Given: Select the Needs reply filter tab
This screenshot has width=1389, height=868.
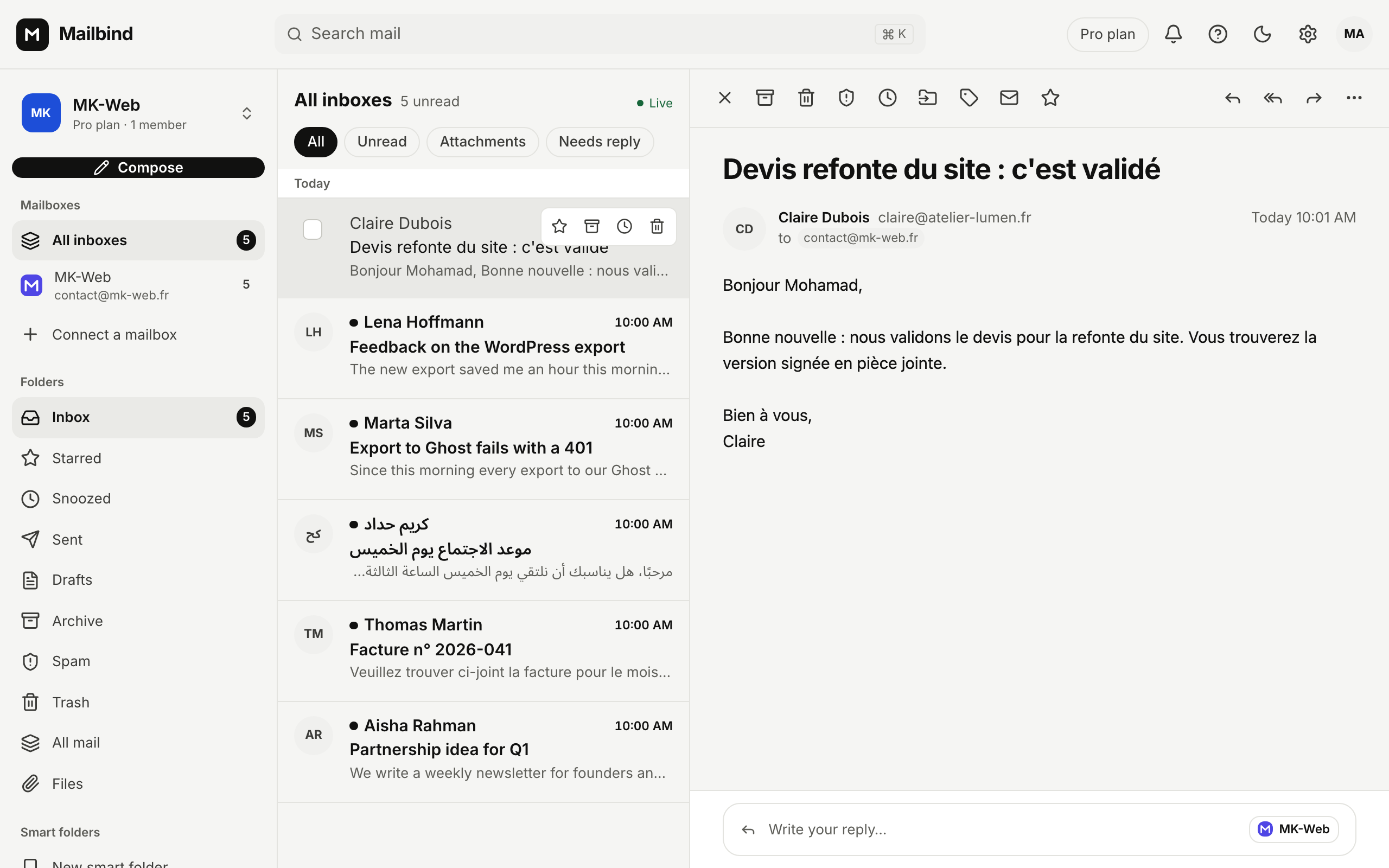Looking at the screenshot, I should (599, 142).
